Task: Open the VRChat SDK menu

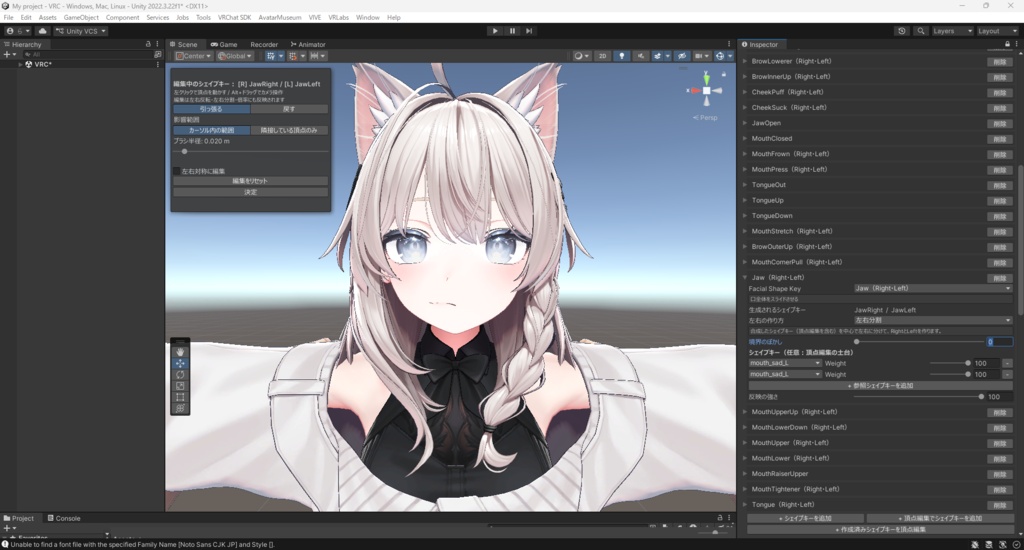Action: (x=234, y=18)
